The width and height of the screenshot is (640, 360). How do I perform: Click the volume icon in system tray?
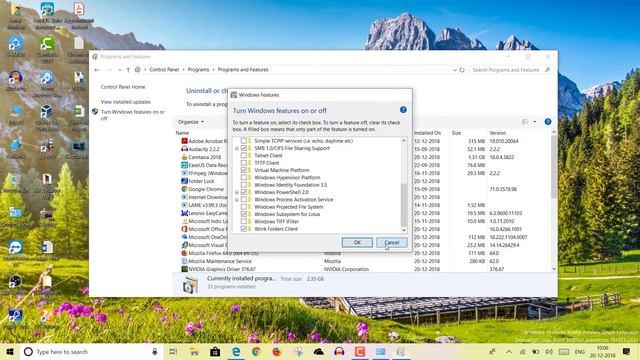point(549,351)
